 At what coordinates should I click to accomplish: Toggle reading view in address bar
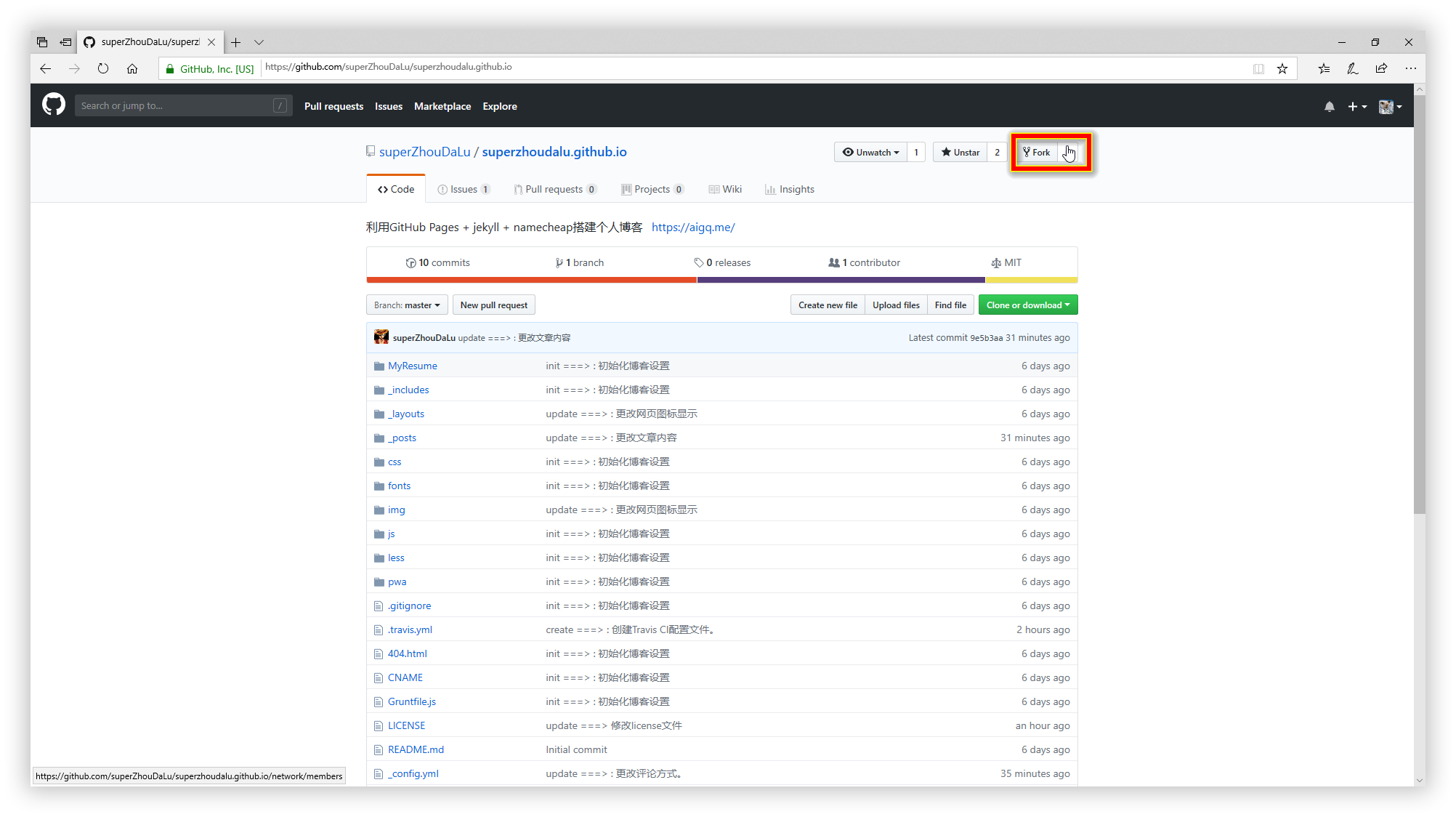pyautogui.click(x=1258, y=68)
